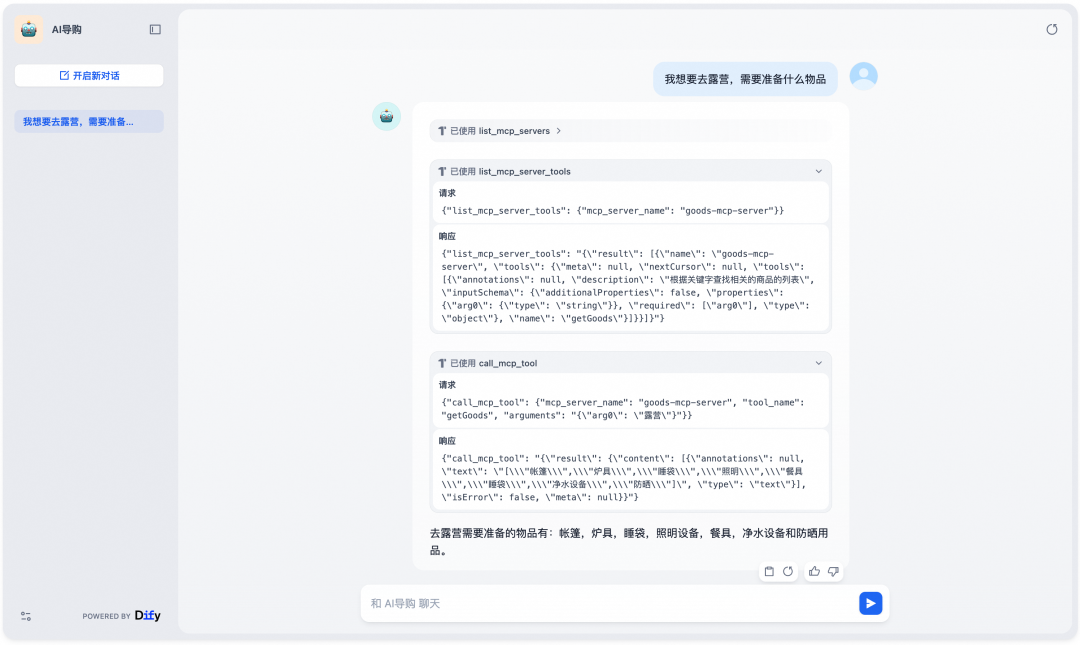The width and height of the screenshot is (1080, 645).
Task: Toggle the sidebar with the panel icon
Action: click(x=155, y=29)
